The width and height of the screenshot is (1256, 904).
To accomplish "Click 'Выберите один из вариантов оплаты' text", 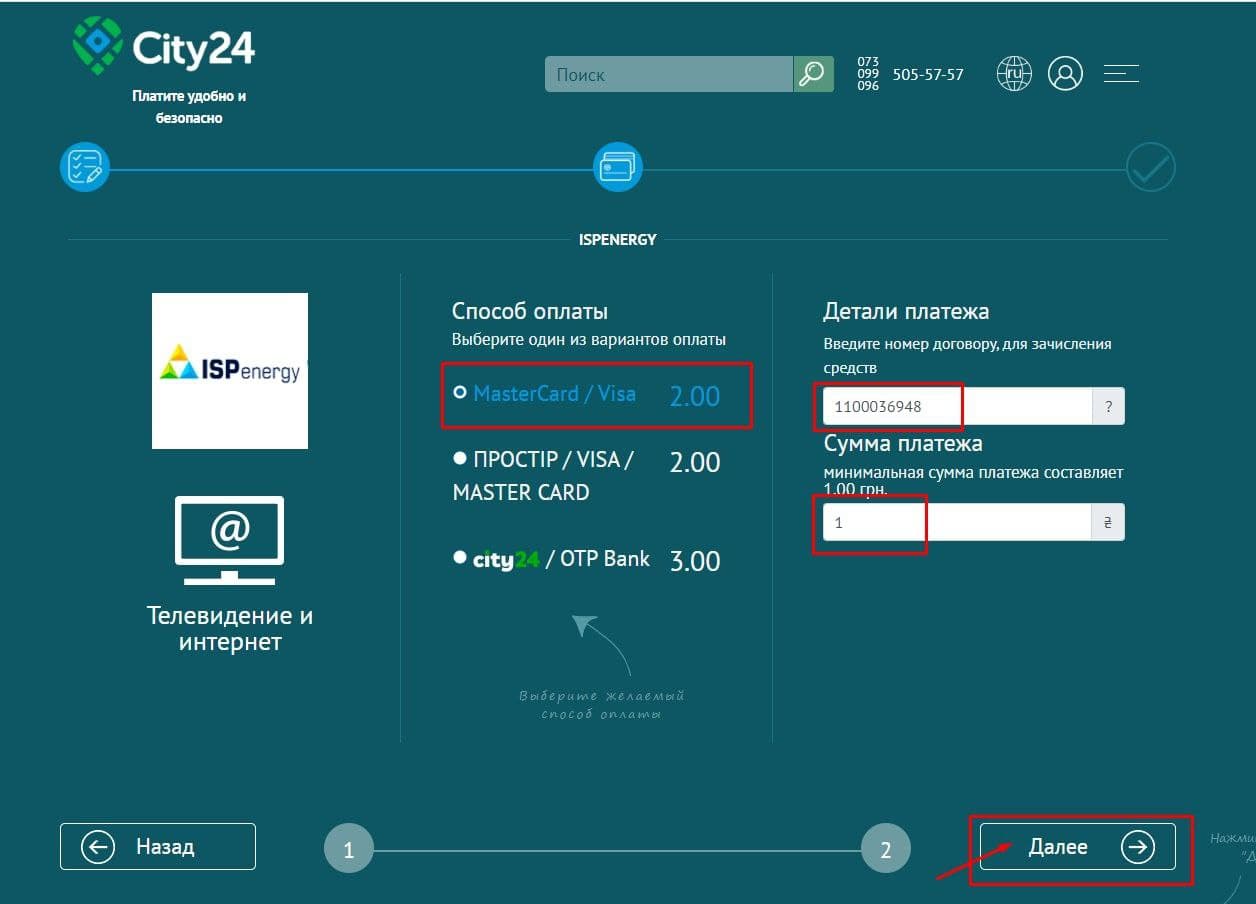I will pos(589,340).
